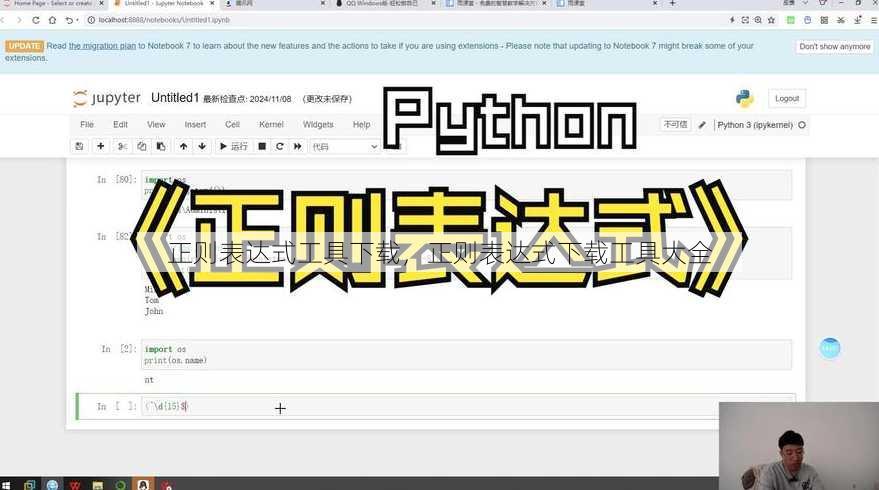The image size is (879, 490).
Task: Paste cells below using the clipboard icon
Action: (x=161, y=146)
